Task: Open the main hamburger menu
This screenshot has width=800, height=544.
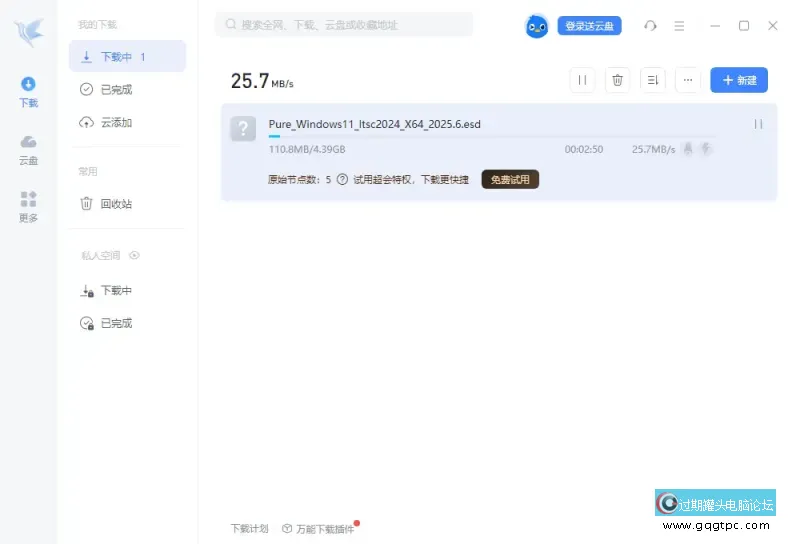Action: [679, 26]
